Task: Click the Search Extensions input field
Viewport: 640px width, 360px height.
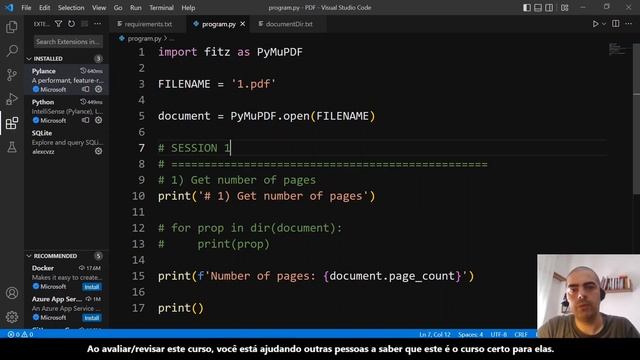Action: tap(68, 42)
